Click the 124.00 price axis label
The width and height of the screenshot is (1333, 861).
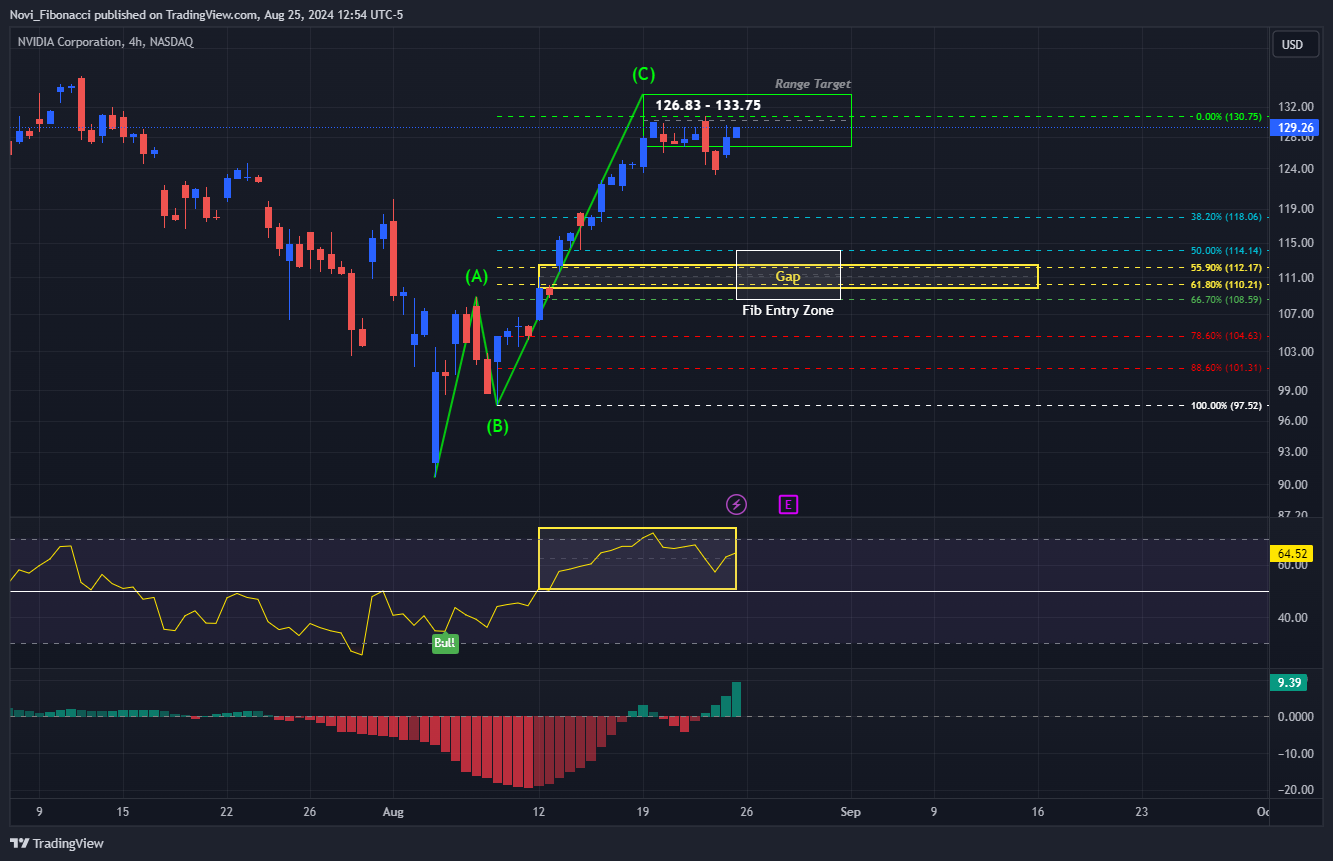(x=1295, y=169)
